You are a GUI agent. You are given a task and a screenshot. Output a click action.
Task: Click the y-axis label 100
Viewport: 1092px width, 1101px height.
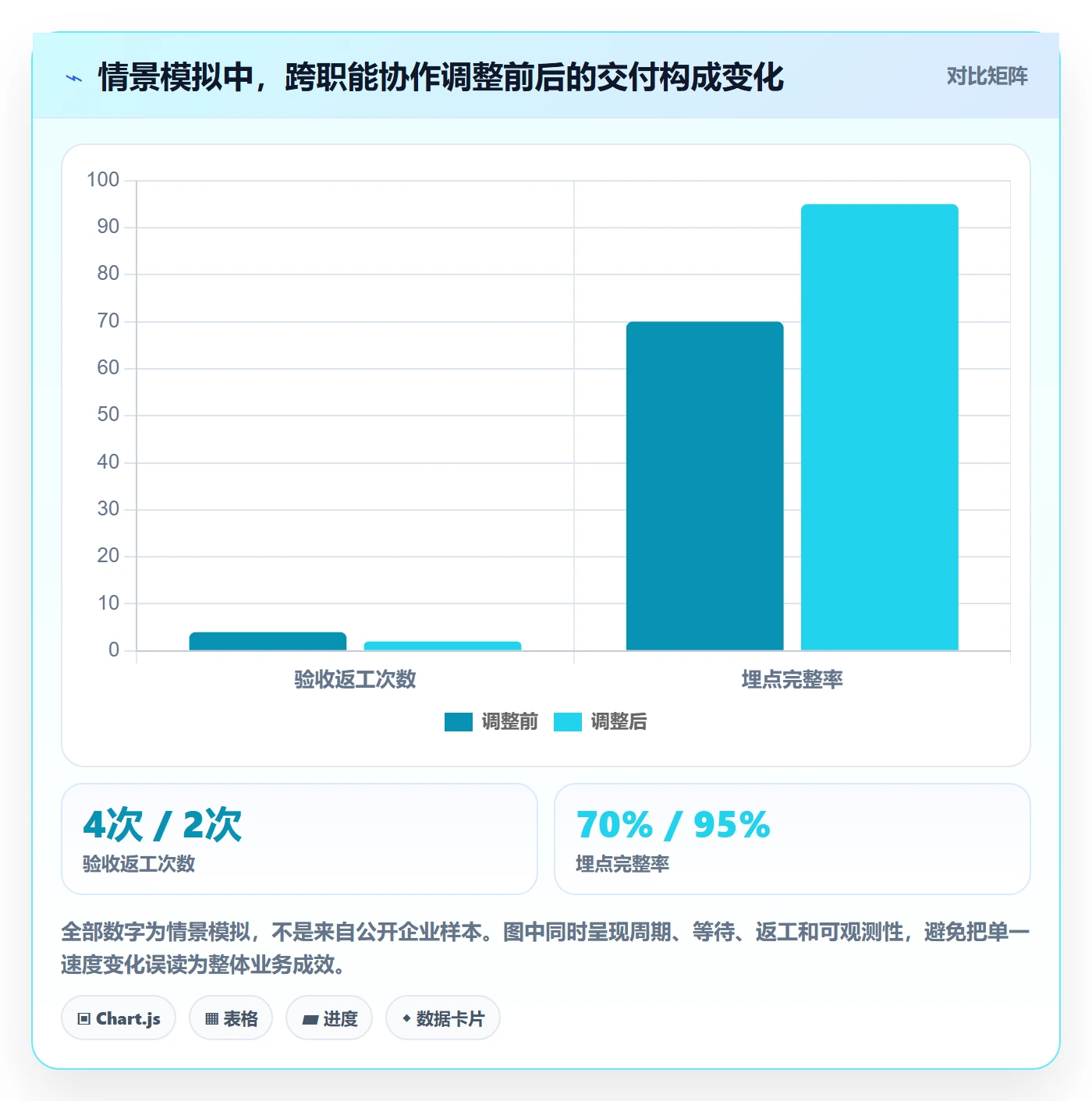click(x=103, y=180)
